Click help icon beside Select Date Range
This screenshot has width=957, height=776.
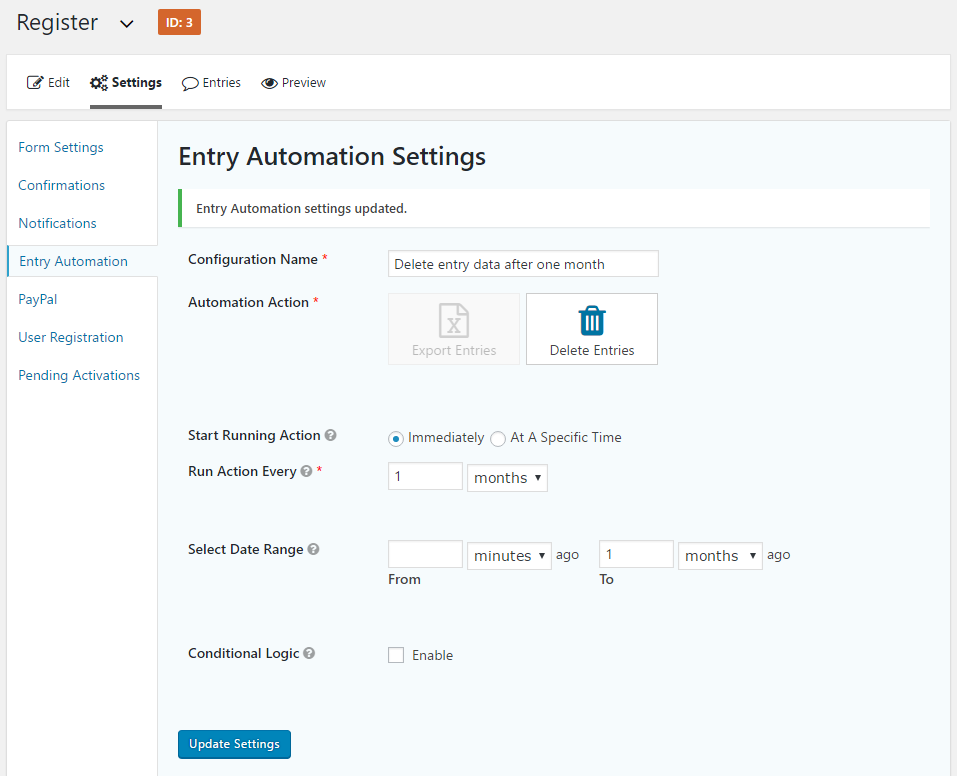point(314,550)
